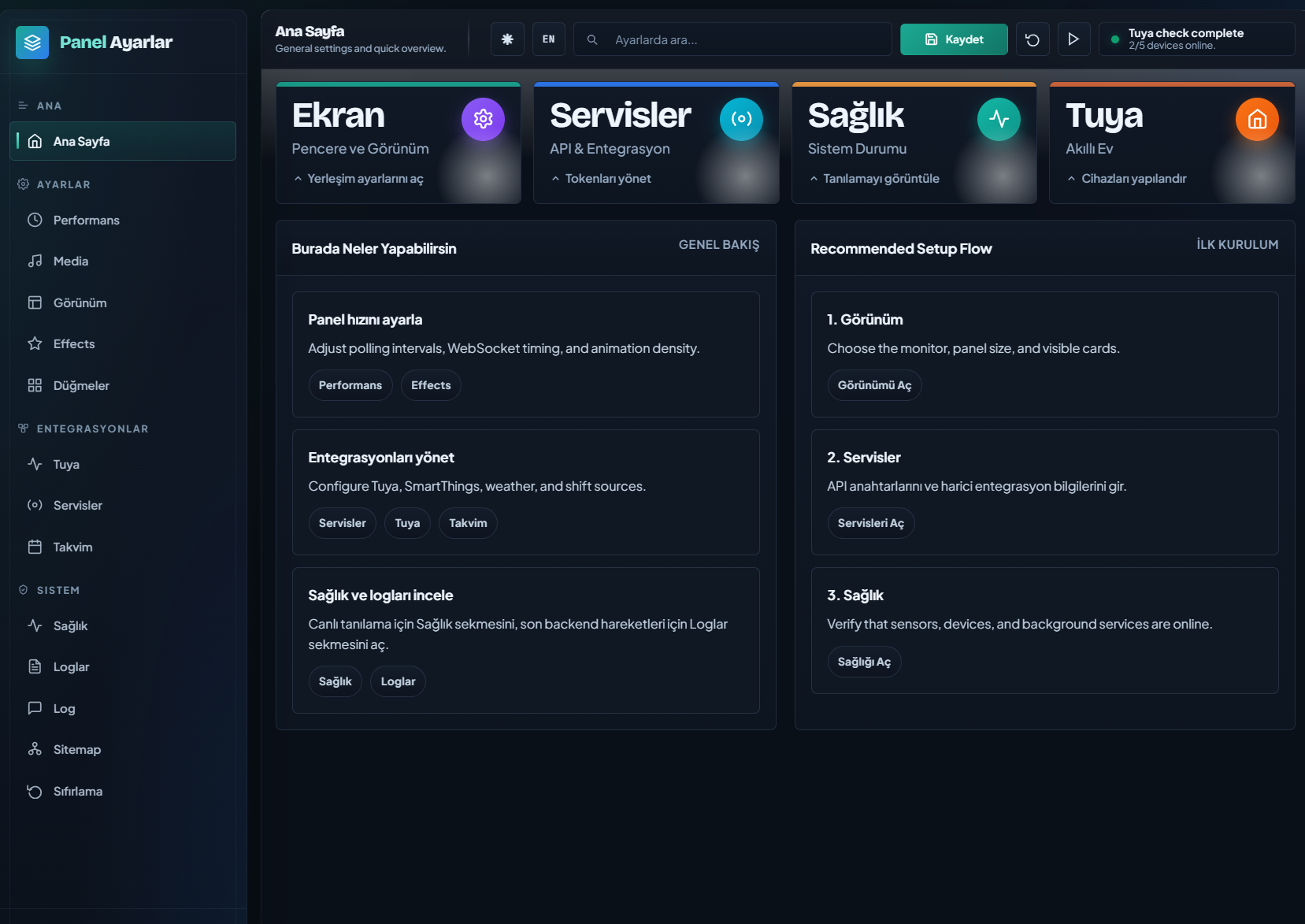Click the orange home icon on Tuya card

(1257, 119)
